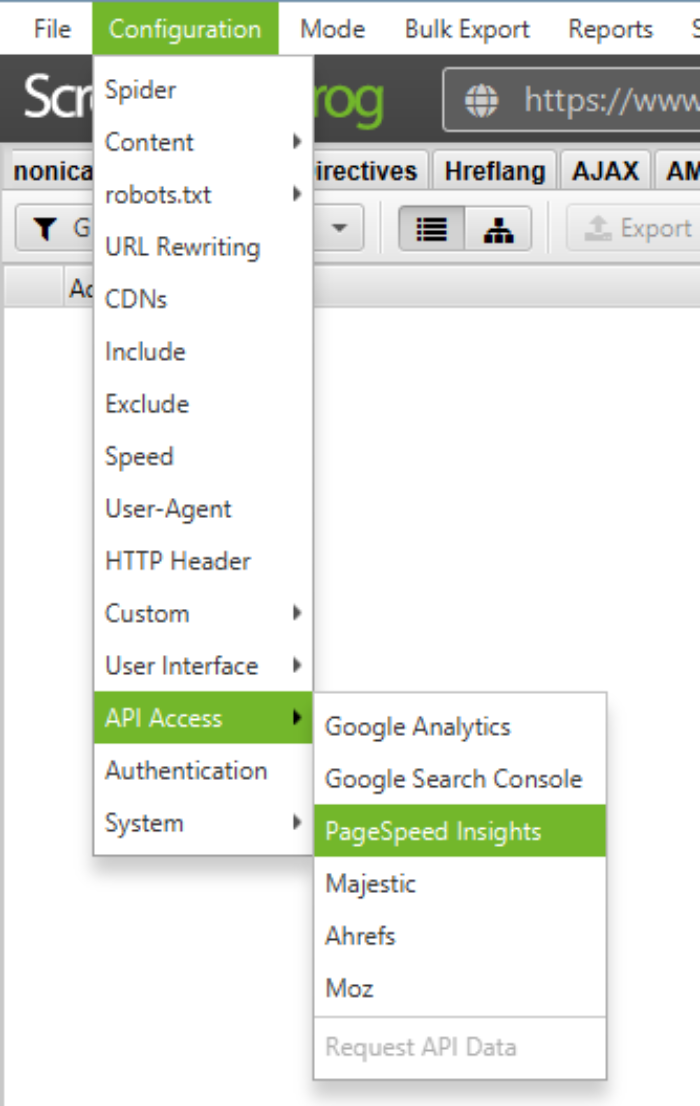This screenshot has height=1106, width=700.
Task: Open the filter dropdown arrow
Action: [339, 229]
